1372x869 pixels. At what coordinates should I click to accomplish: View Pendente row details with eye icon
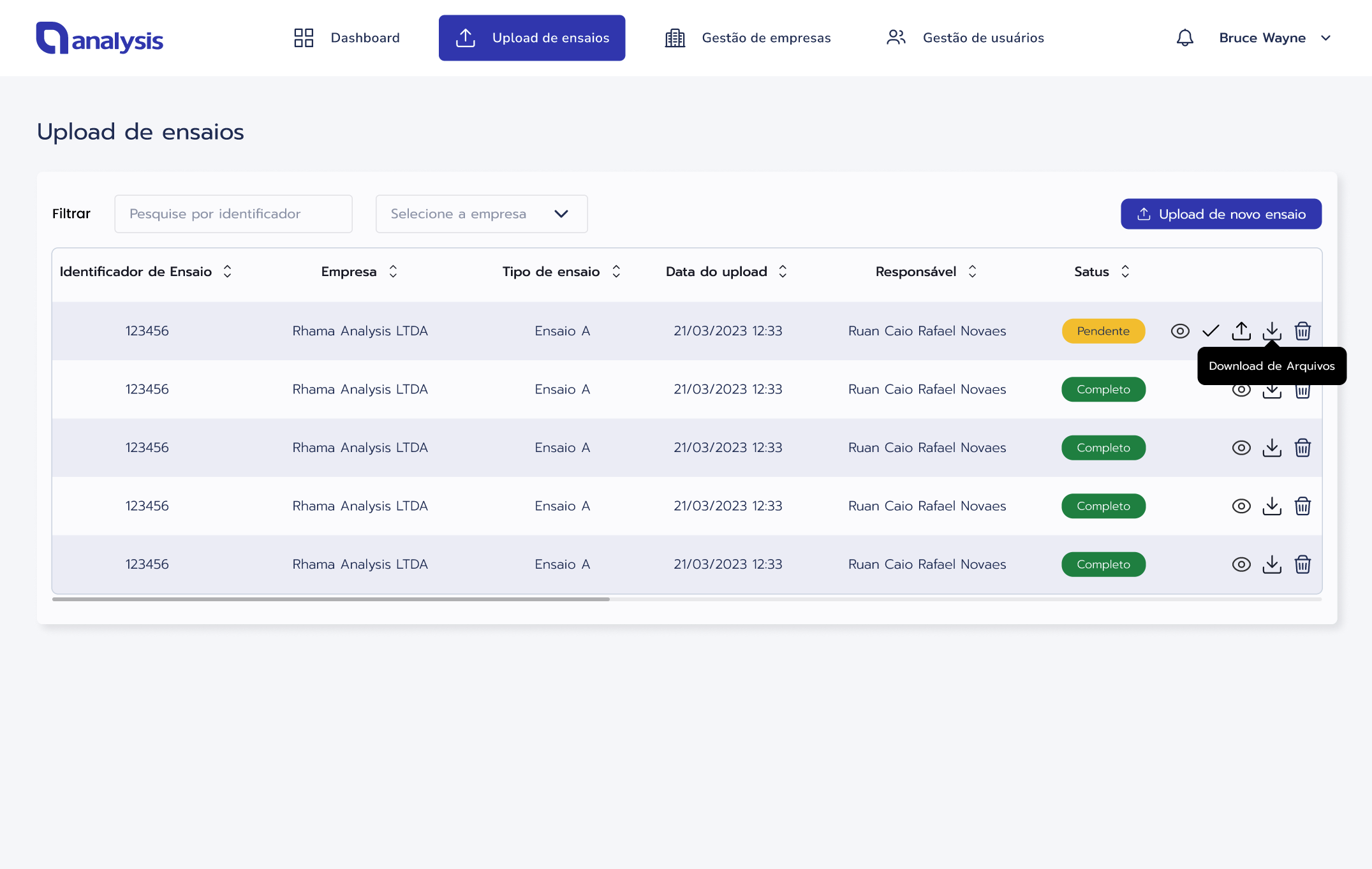pos(1180,331)
